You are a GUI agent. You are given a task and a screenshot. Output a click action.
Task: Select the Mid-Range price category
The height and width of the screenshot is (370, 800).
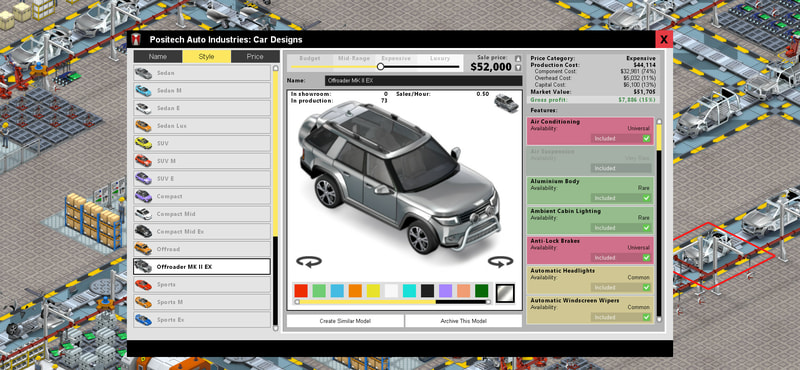(x=354, y=59)
